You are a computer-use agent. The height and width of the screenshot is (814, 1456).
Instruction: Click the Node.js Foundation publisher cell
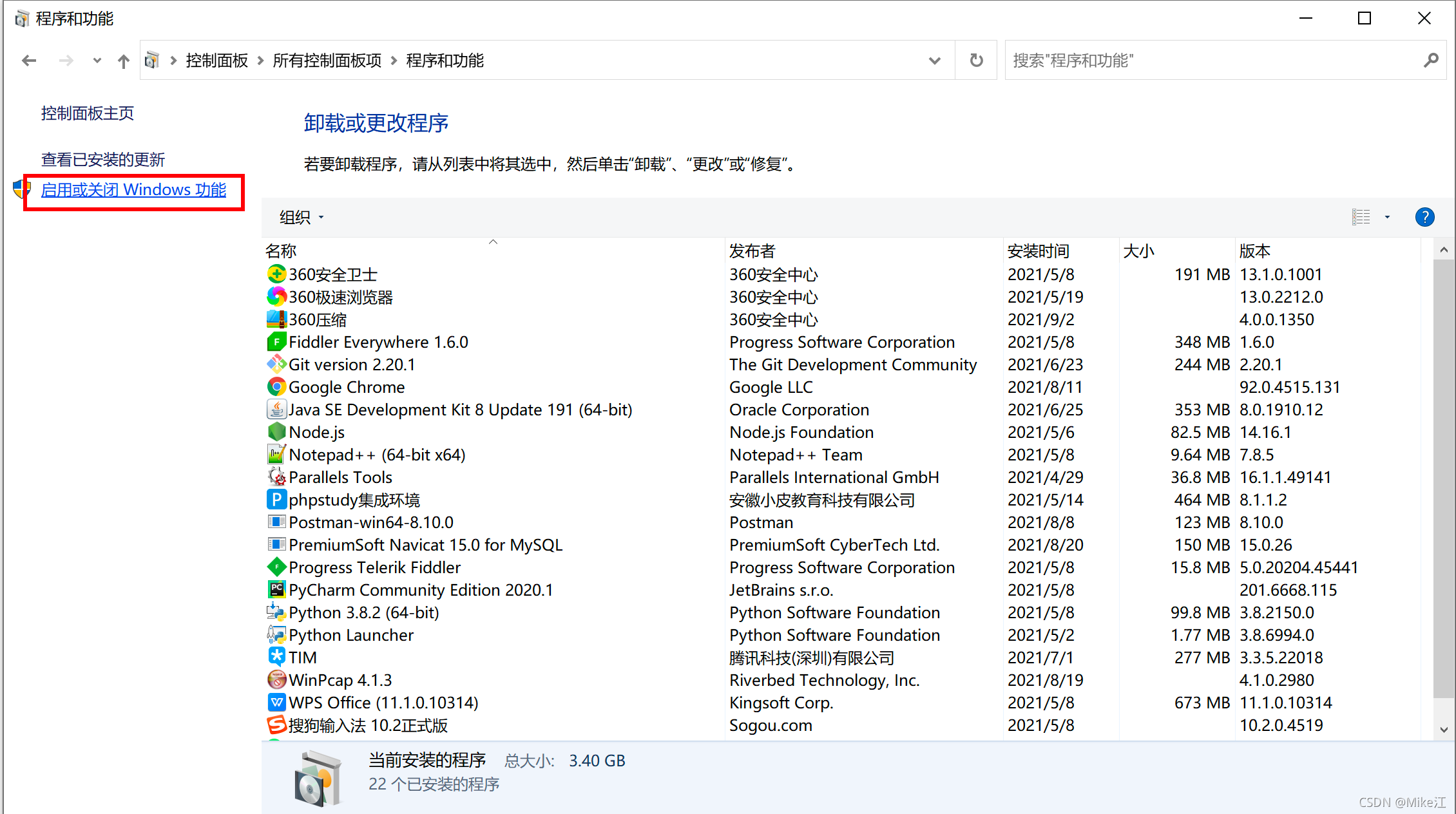coord(801,432)
